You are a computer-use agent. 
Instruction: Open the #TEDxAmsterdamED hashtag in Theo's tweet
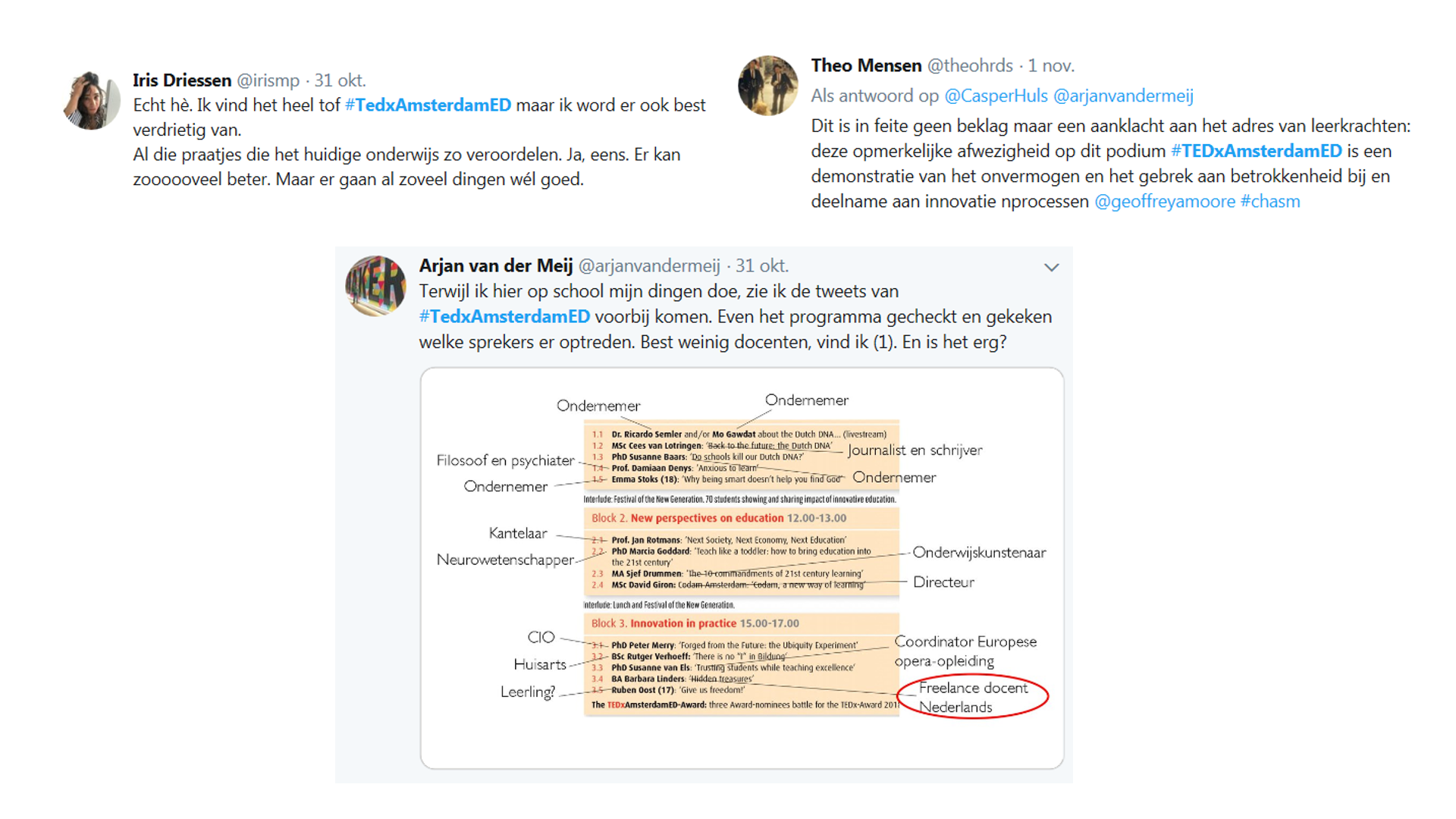(x=1256, y=151)
